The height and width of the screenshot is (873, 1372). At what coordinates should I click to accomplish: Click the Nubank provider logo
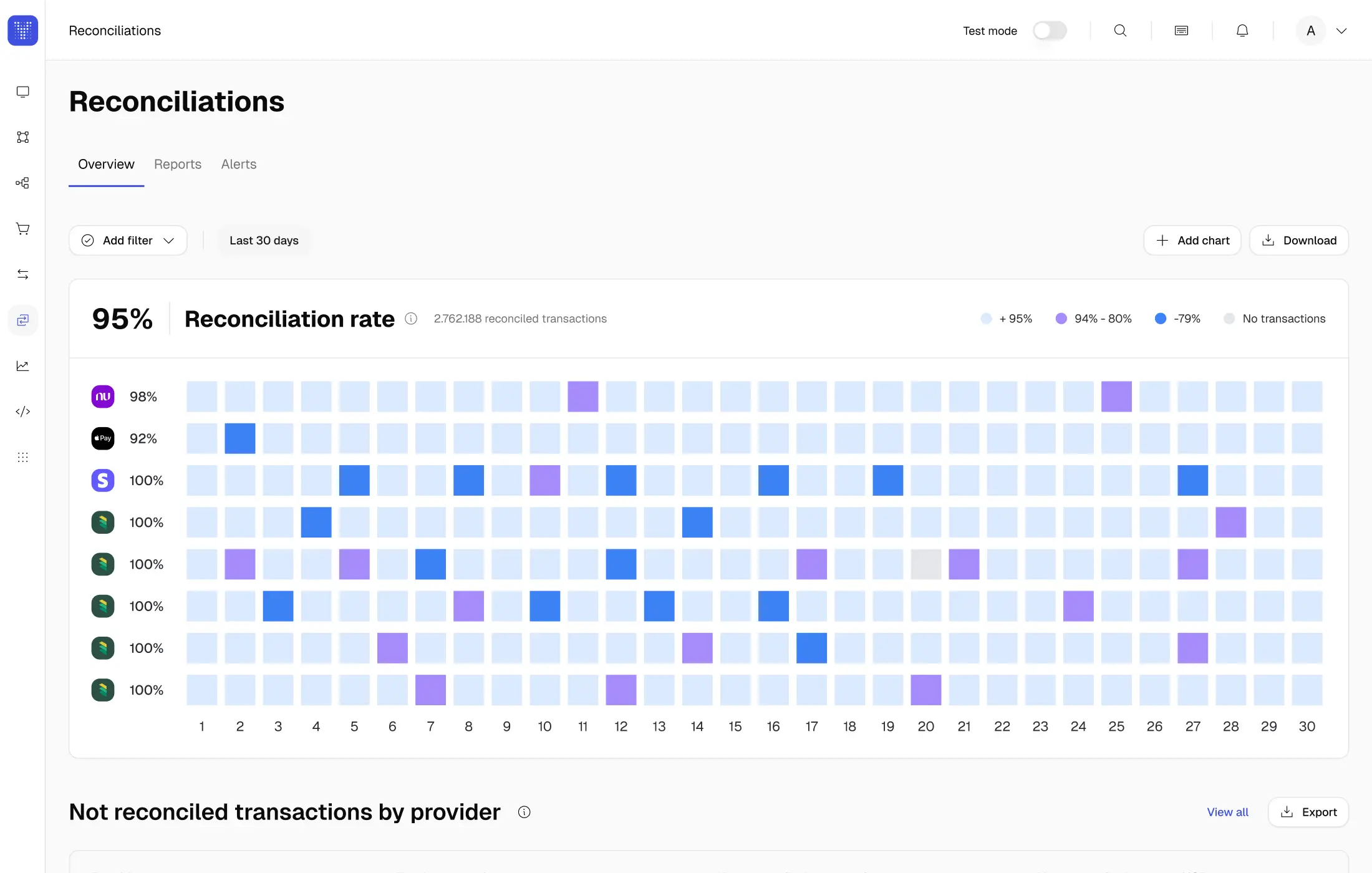pos(103,397)
